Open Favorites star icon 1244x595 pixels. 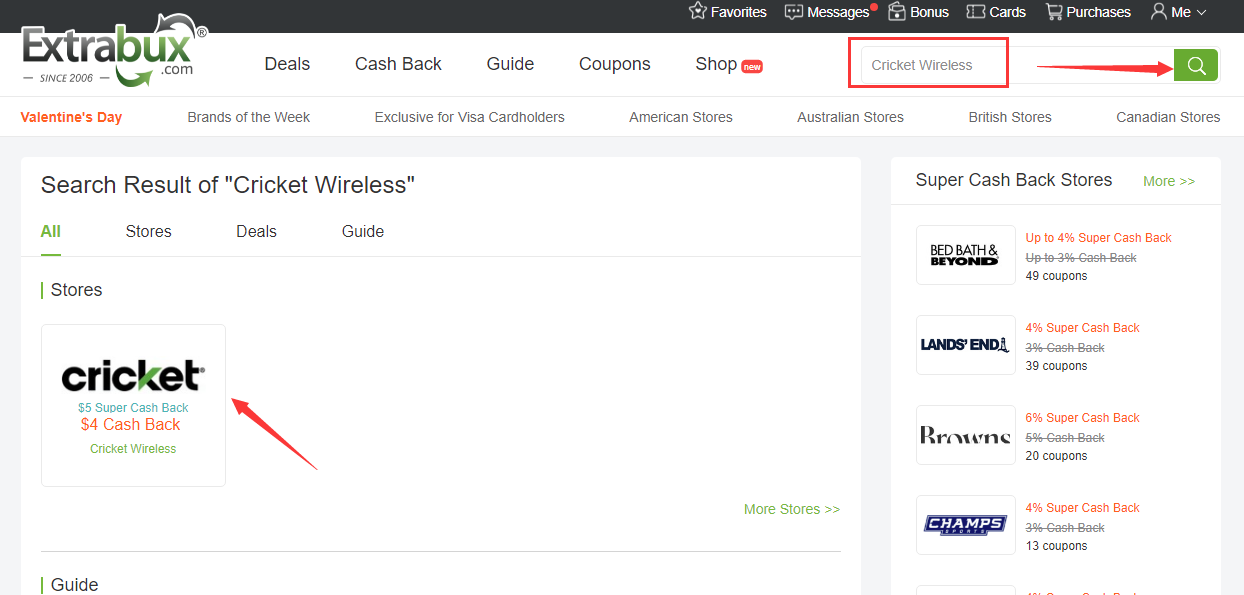tap(698, 12)
